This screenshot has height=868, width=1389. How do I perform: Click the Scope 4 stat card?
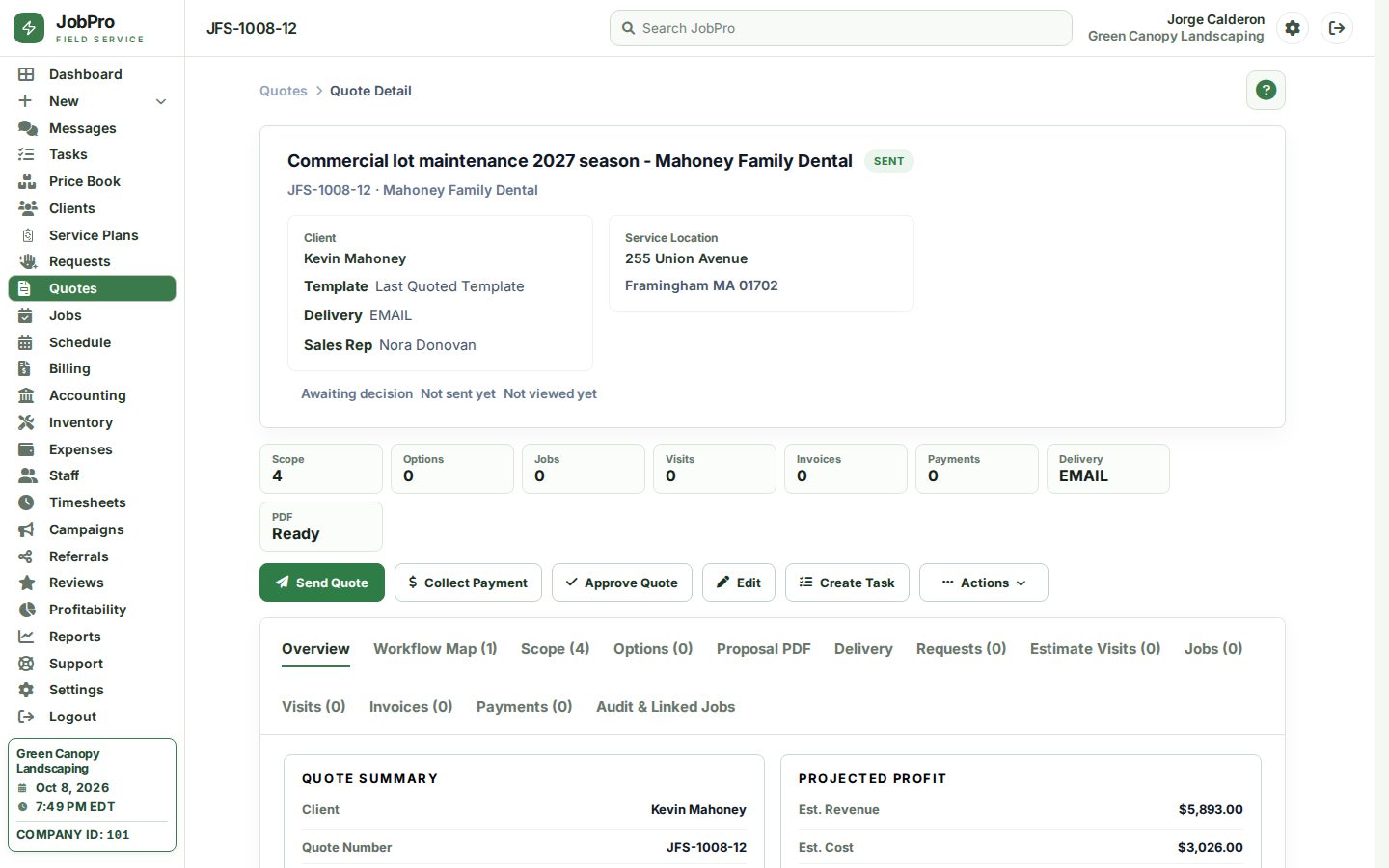320,469
